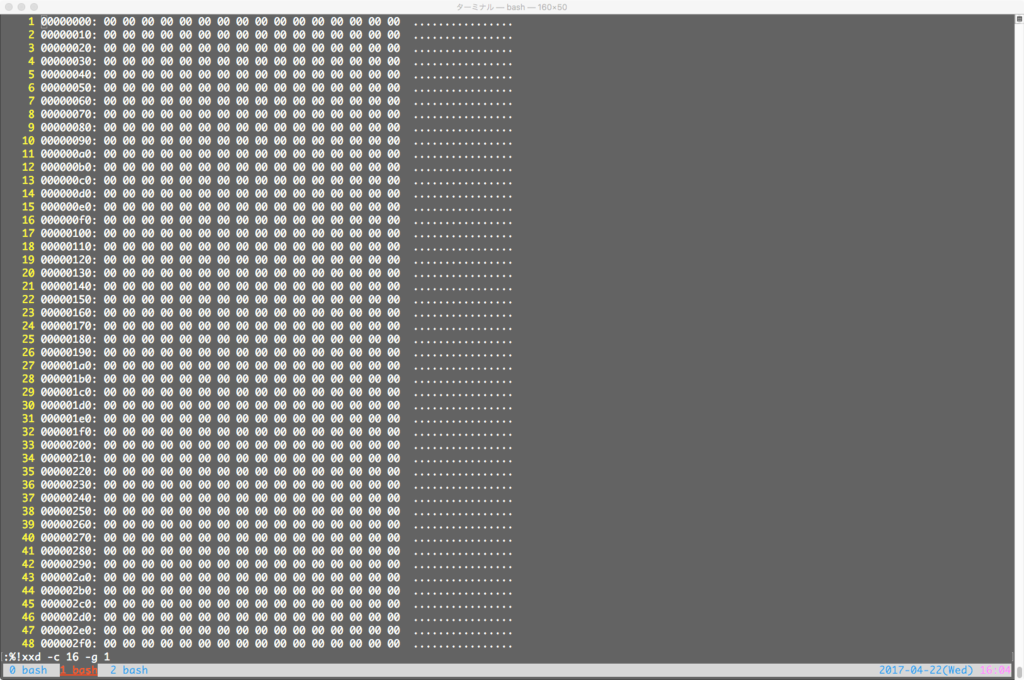Click offset 00000230: on line 36
The width and height of the screenshot is (1024, 680).
click(x=69, y=485)
